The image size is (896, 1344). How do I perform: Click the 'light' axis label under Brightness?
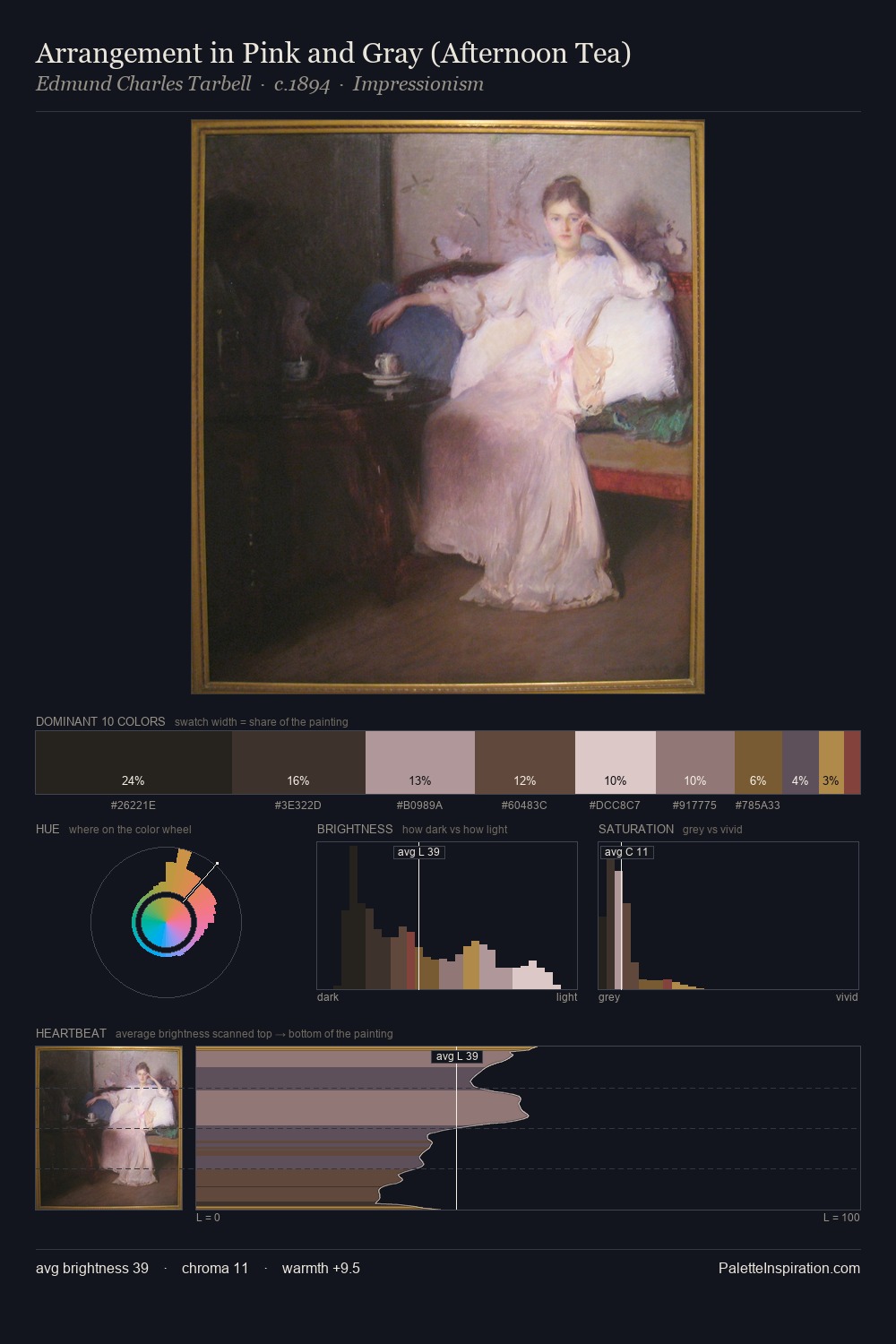click(x=567, y=996)
